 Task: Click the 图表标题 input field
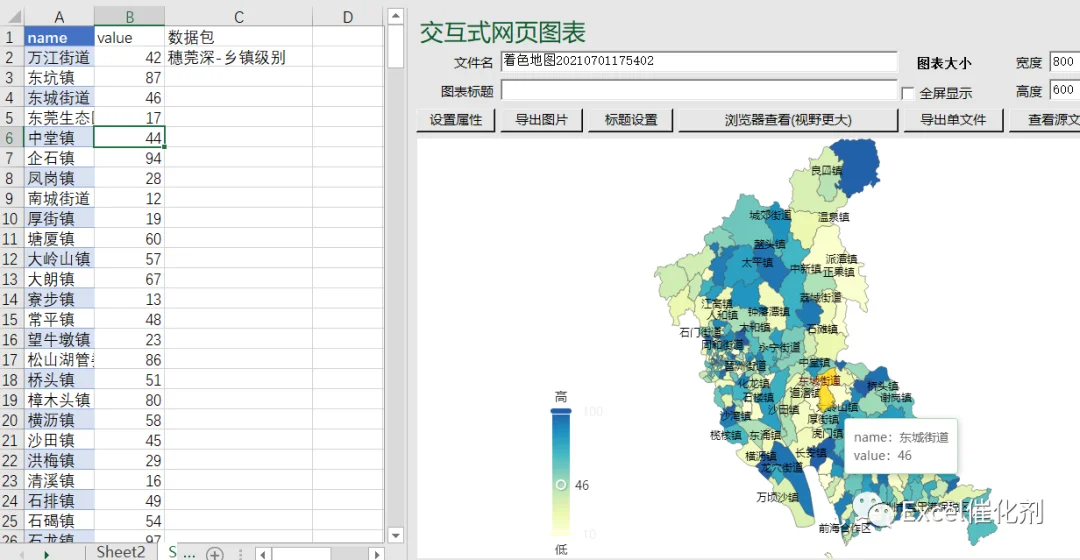point(699,90)
